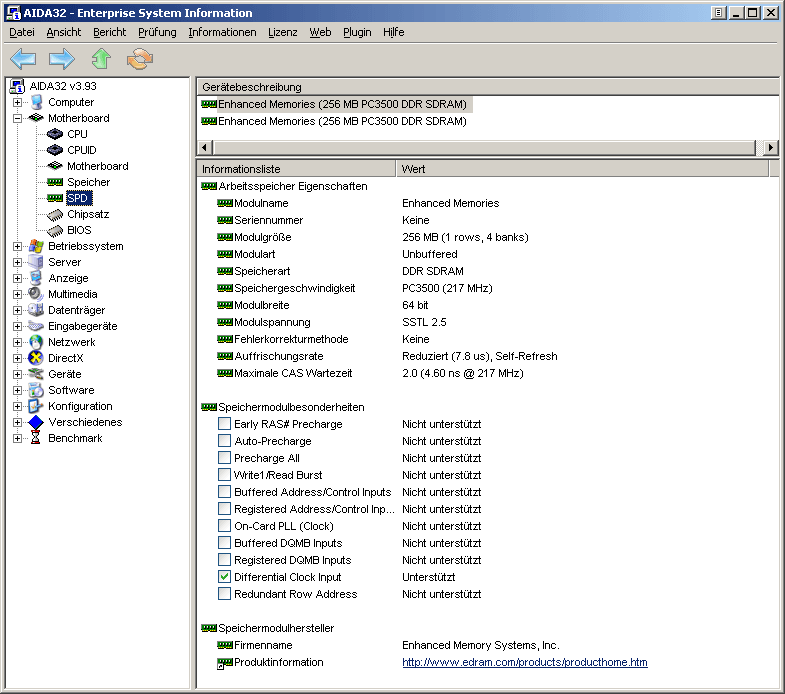Click the Datenträger disk icon
The height and width of the screenshot is (694, 785).
coord(36,310)
